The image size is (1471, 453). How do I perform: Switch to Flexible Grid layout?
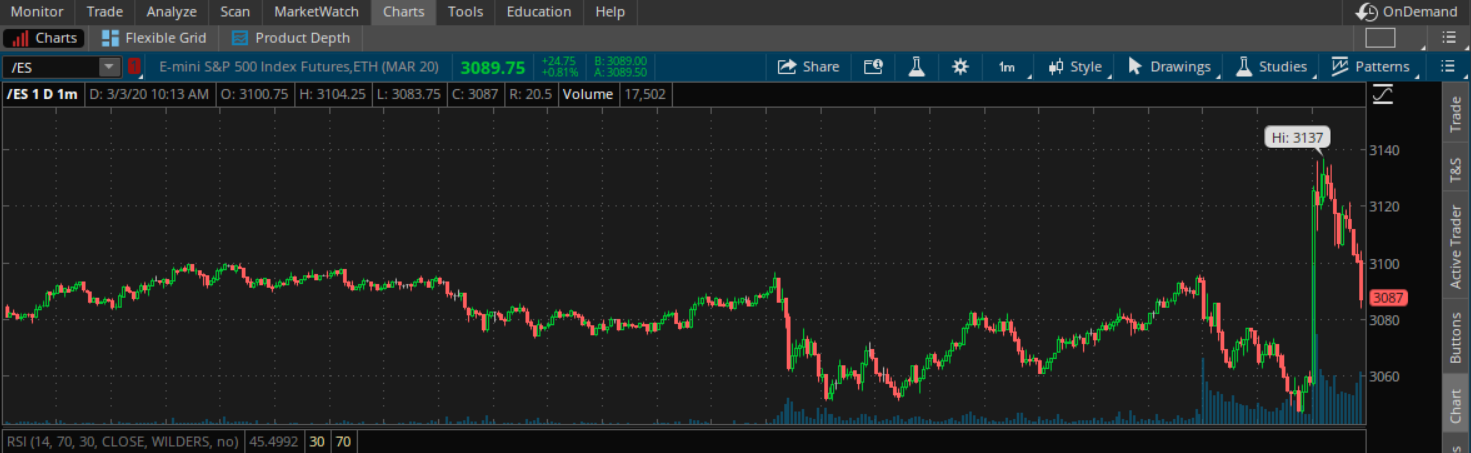[154, 38]
